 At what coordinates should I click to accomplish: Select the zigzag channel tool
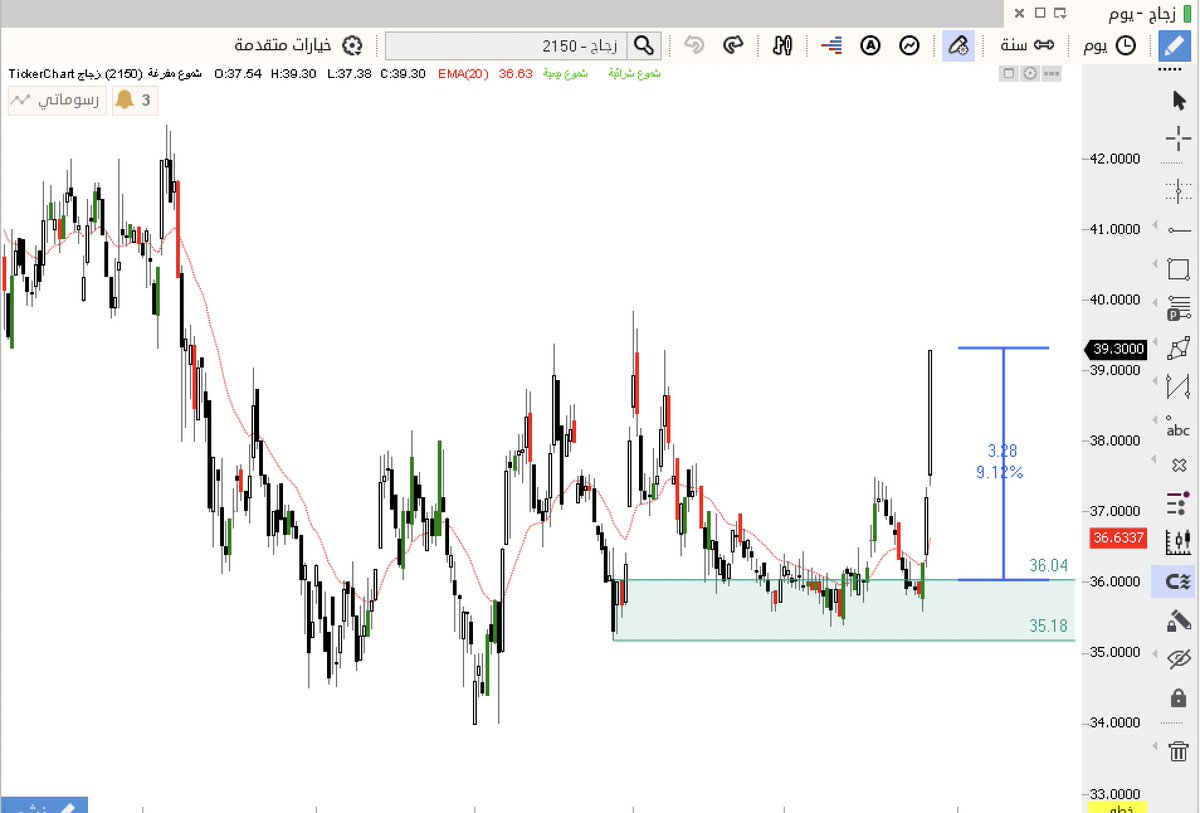point(1178,386)
